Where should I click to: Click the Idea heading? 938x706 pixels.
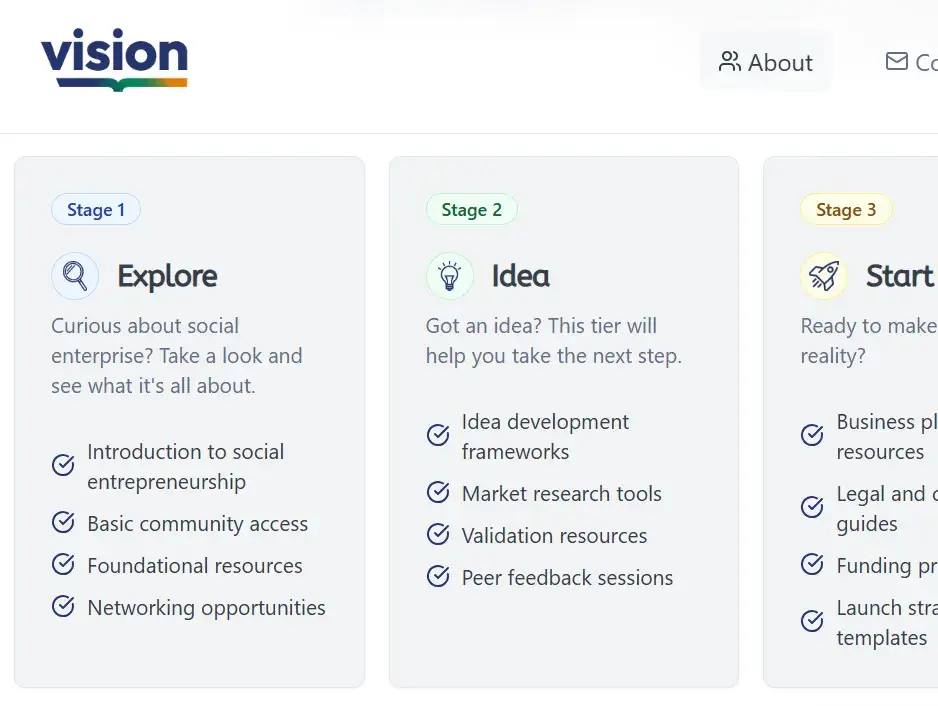coord(520,276)
